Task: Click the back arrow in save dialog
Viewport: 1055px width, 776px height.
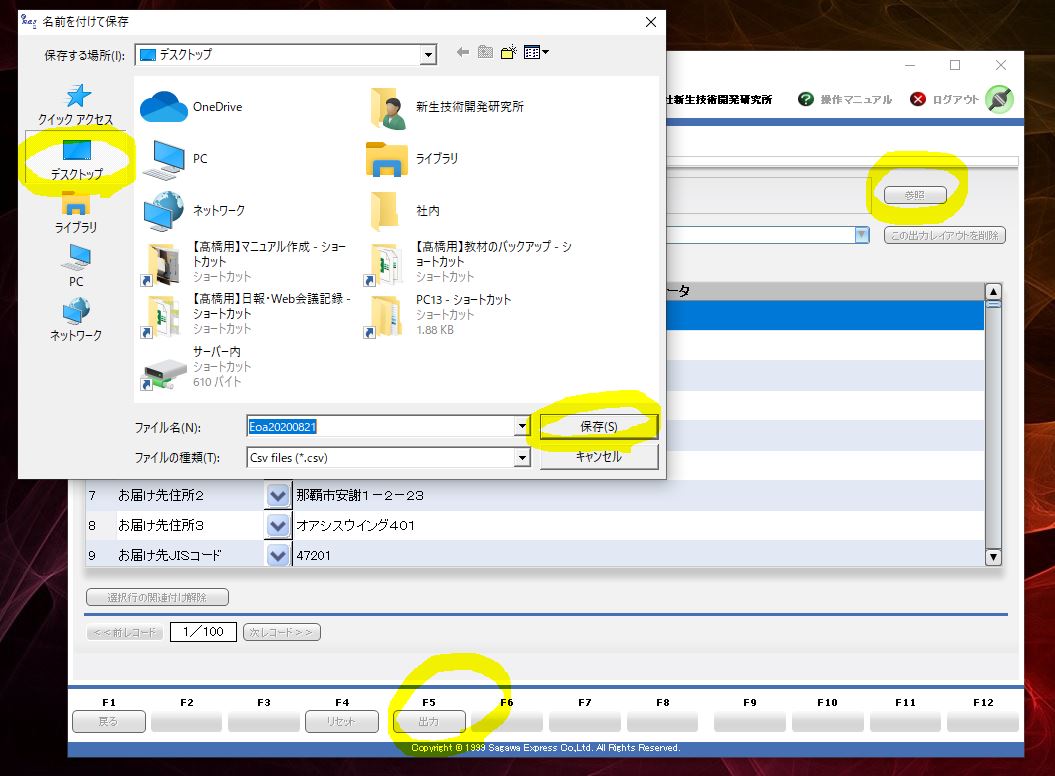Action: (x=462, y=53)
